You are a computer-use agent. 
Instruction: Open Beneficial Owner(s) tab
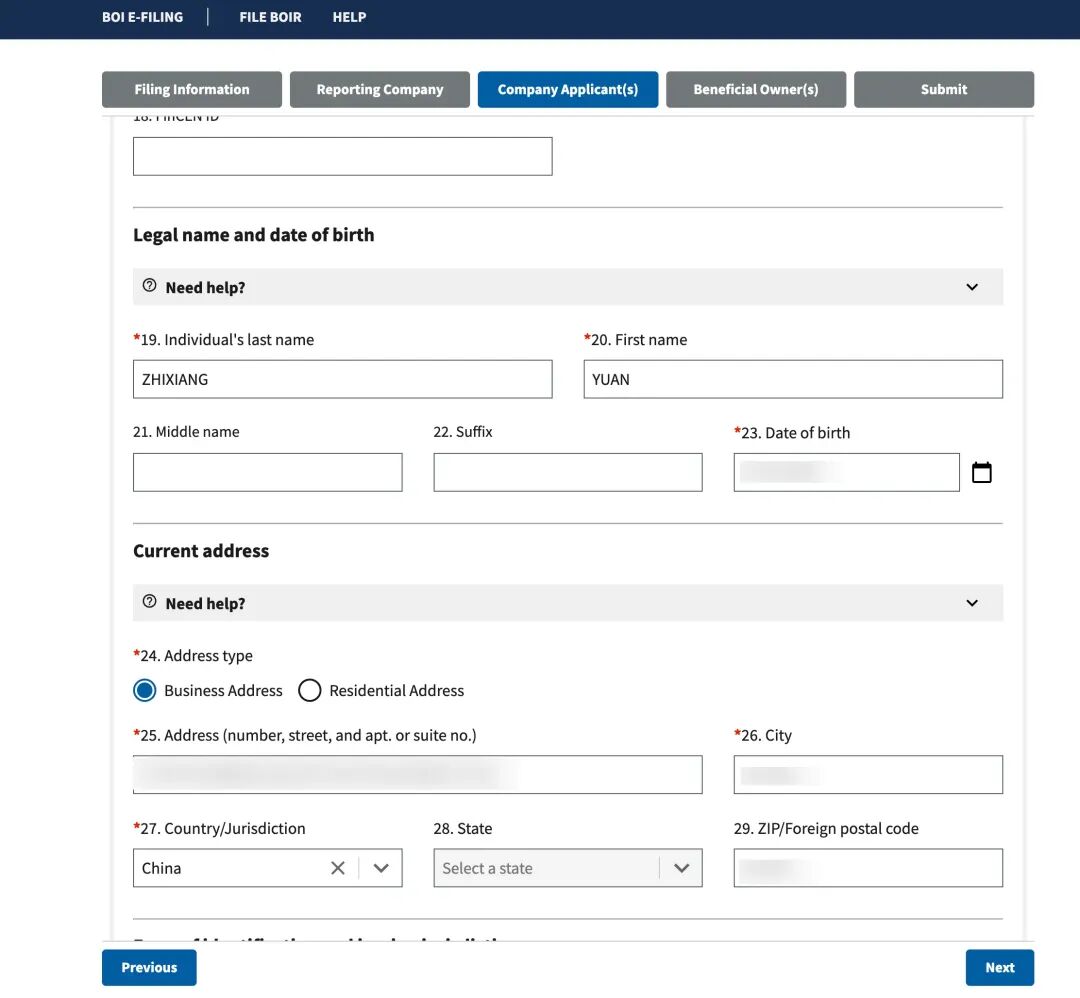pos(756,89)
